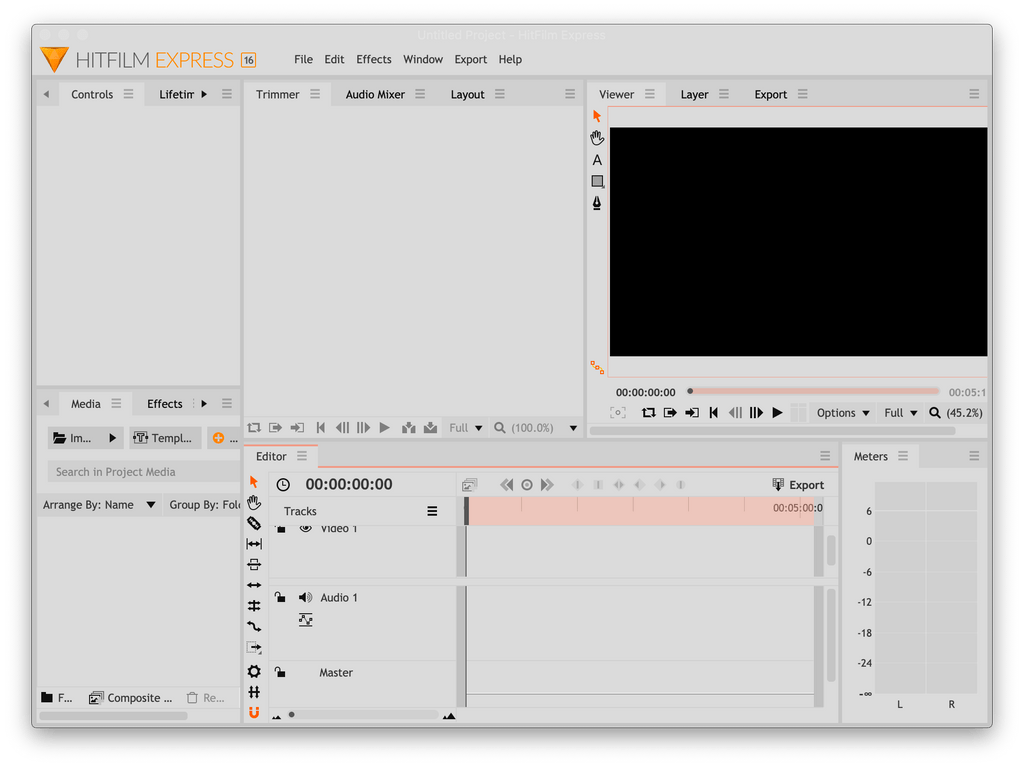This screenshot has width=1024, height=767.
Task: Switch to the Layer tab
Action: pos(694,95)
